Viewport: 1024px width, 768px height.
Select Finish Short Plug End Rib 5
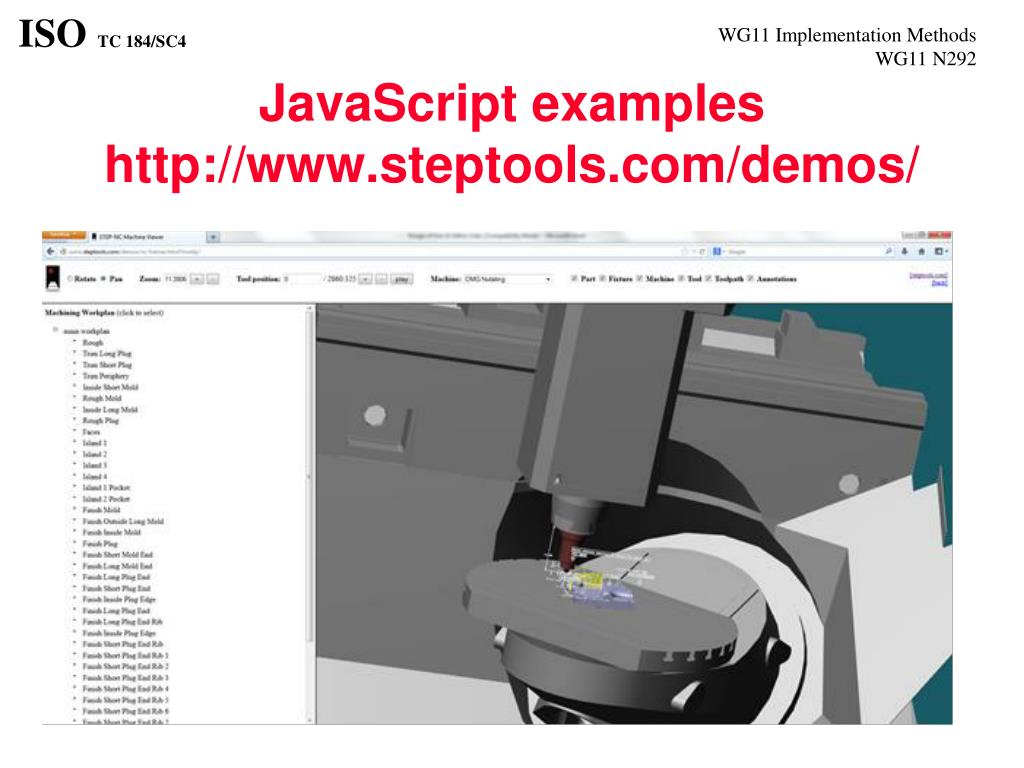pyautogui.click(x=125, y=699)
